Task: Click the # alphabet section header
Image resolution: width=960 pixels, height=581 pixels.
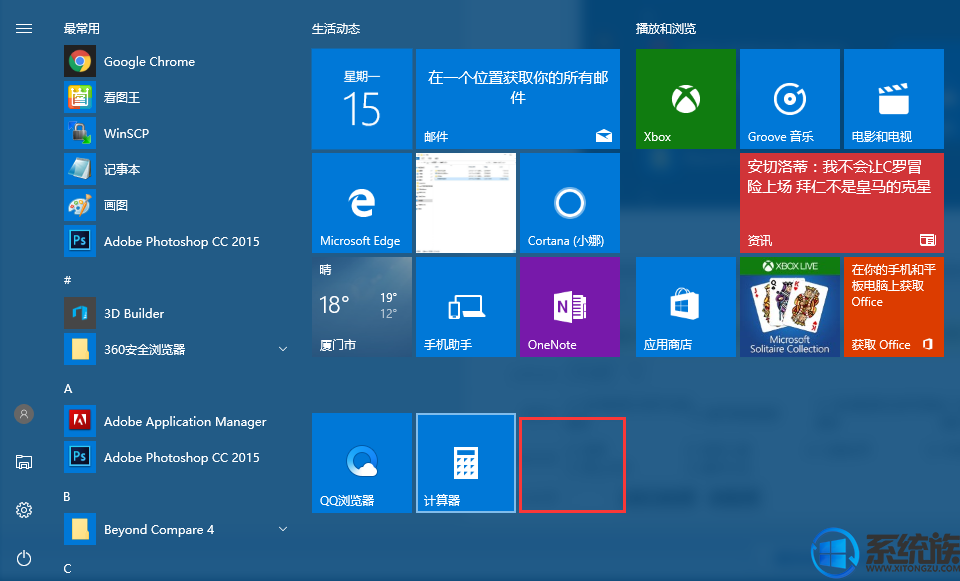Action: (x=67, y=280)
